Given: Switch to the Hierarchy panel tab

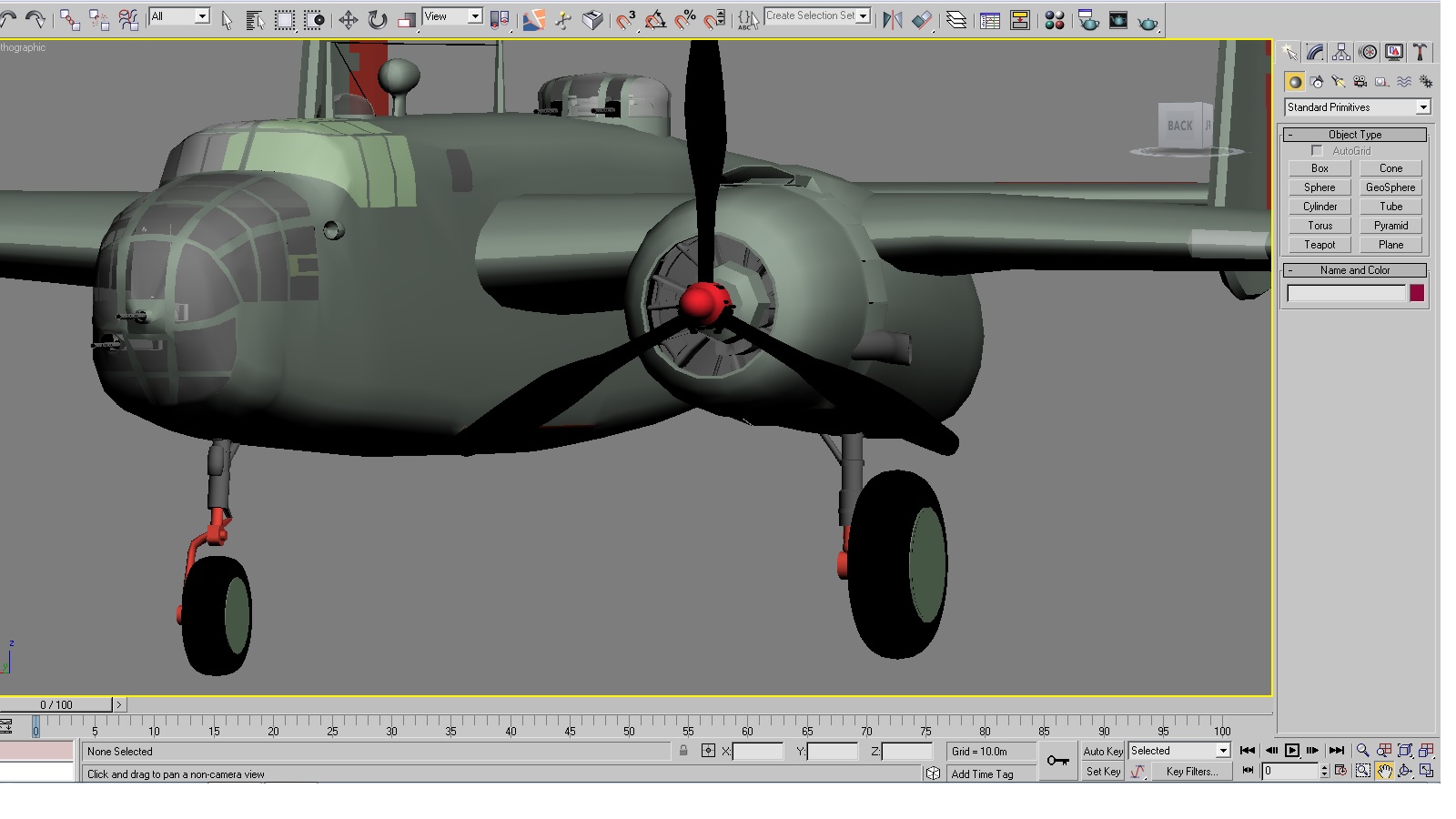Looking at the screenshot, I should coord(1341,53).
